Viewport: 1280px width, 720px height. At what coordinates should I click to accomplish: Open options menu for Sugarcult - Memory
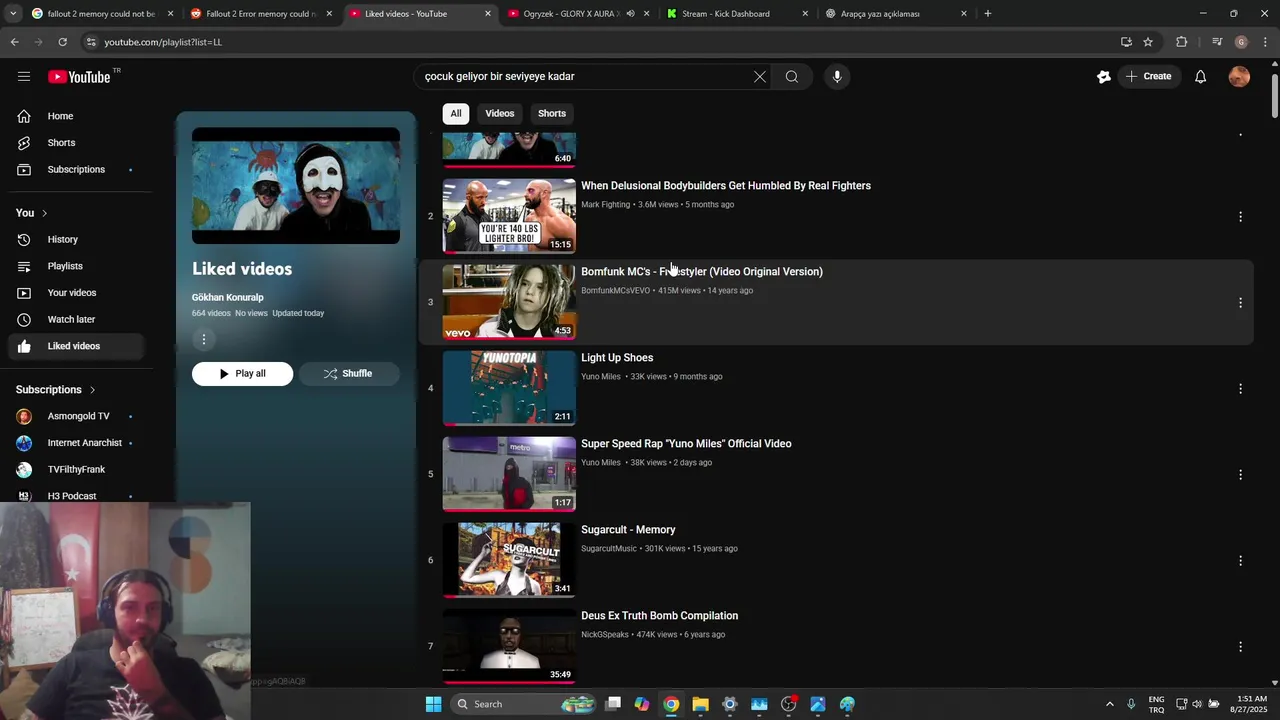coord(1240,561)
